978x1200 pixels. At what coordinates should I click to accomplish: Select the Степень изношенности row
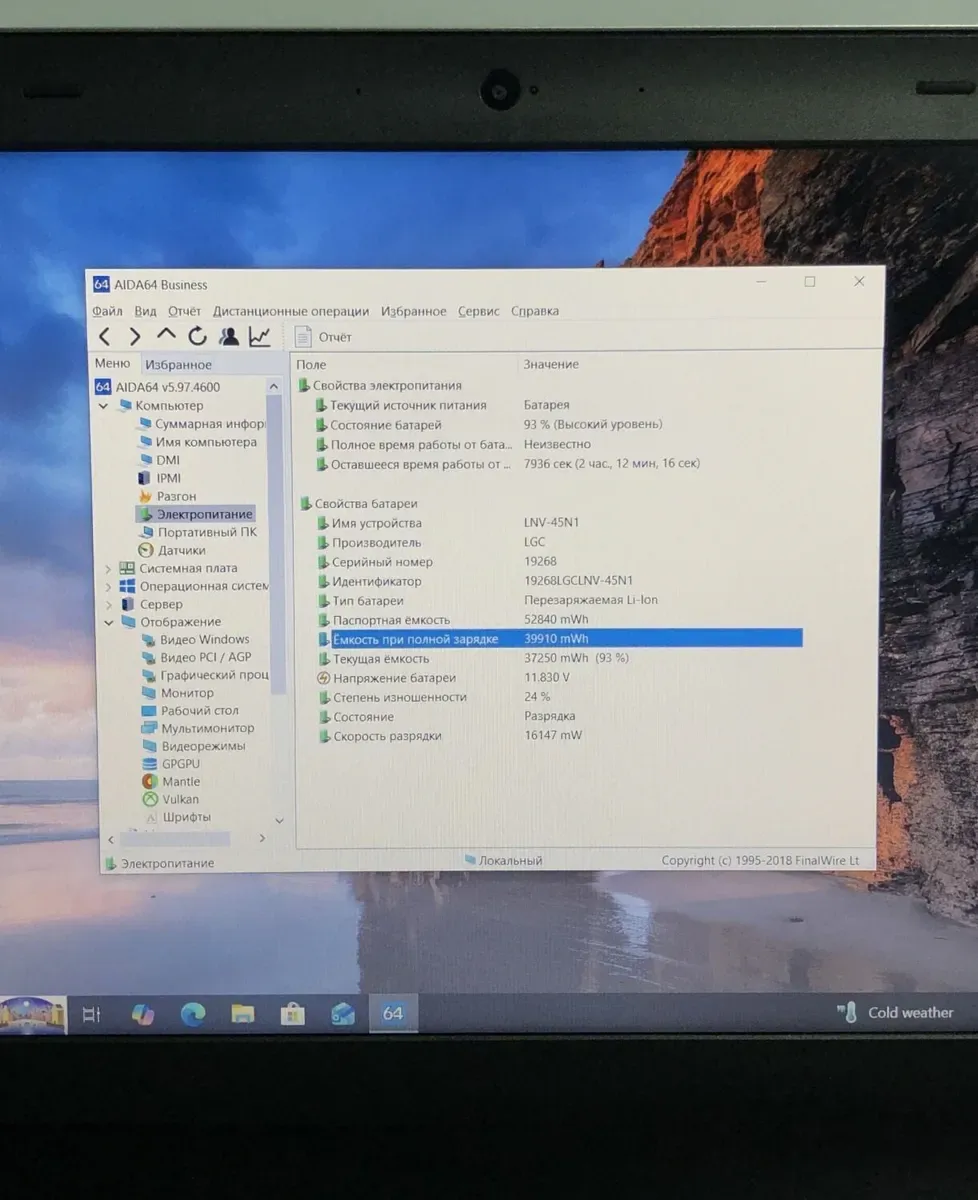399,697
